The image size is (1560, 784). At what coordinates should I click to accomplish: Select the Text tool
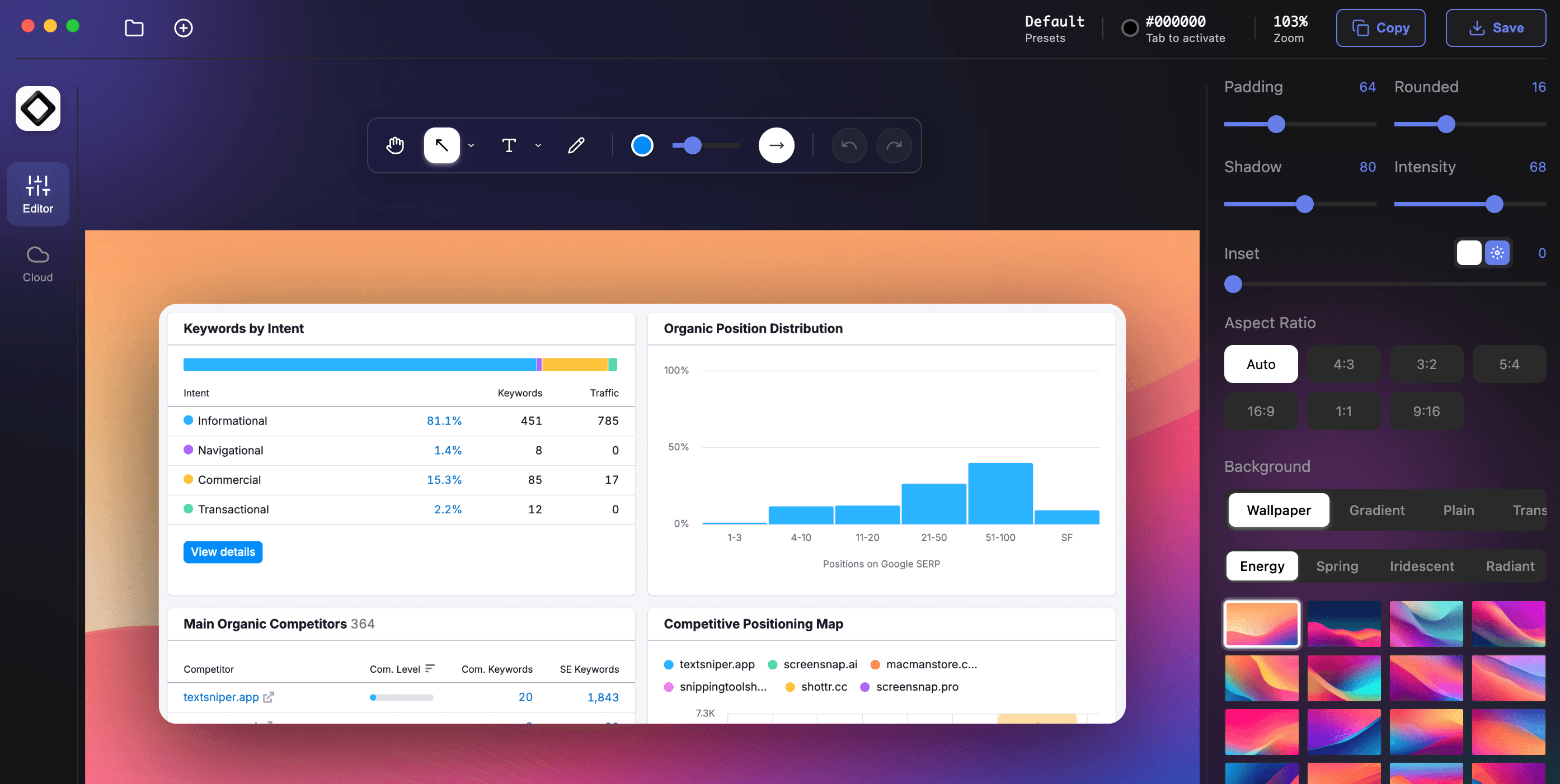tap(509, 145)
